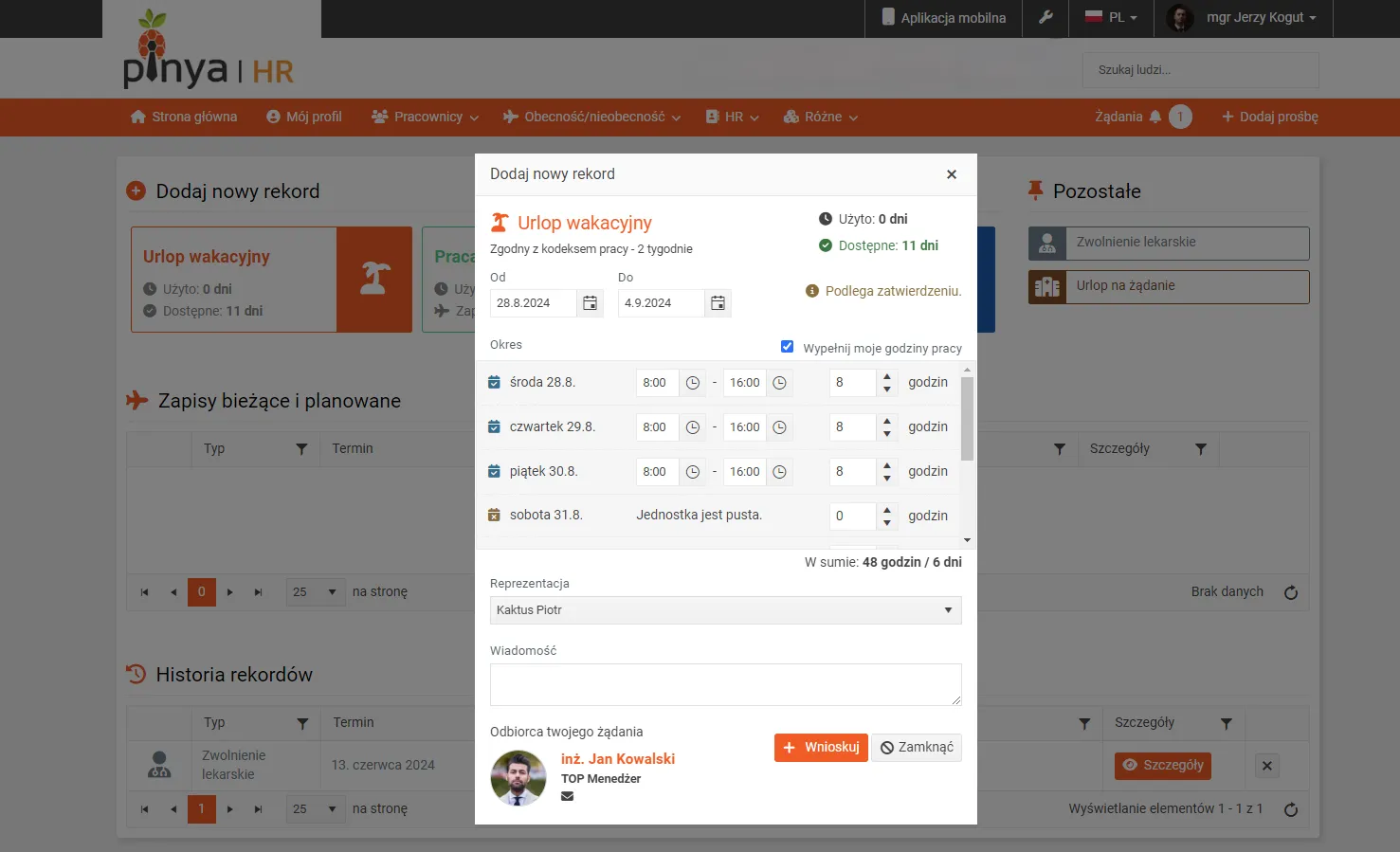Open calendar picker for Do date
The width and height of the screenshot is (1400, 852).
point(718,303)
